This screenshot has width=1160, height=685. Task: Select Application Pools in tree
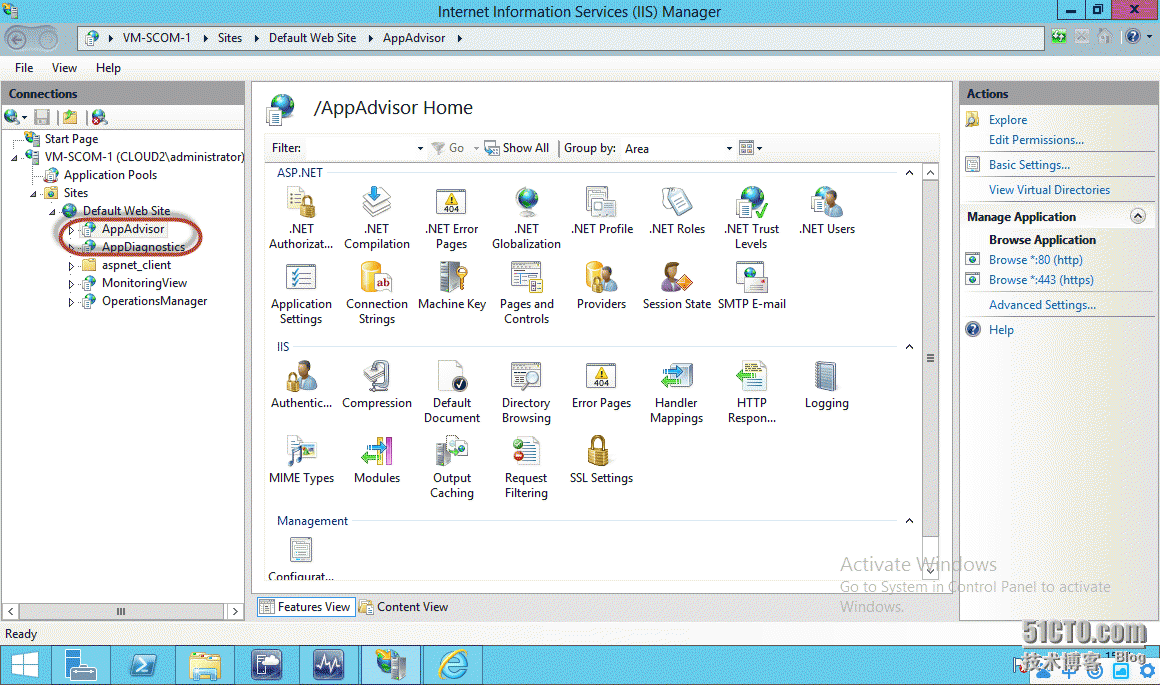pos(110,175)
